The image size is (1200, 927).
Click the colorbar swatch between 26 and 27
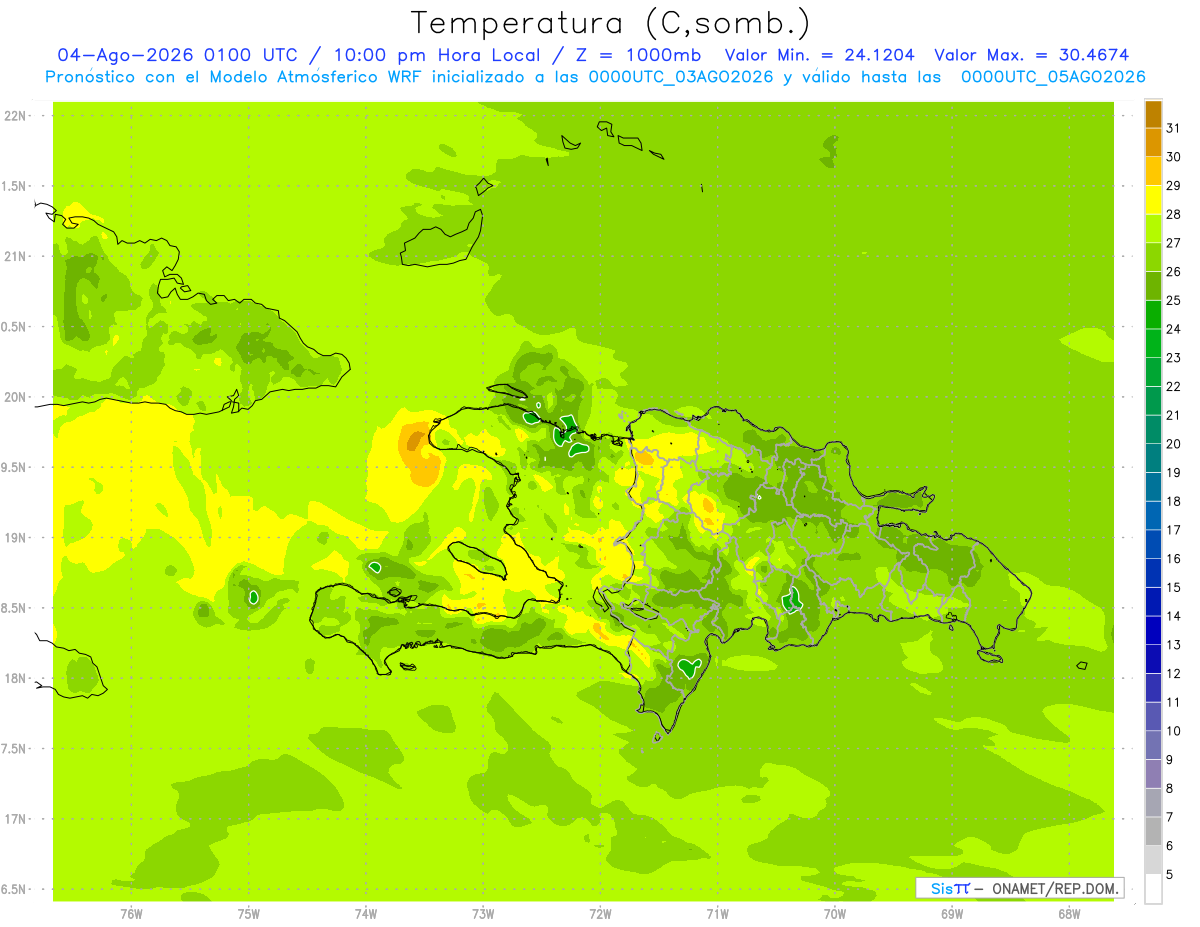pos(1153,257)
